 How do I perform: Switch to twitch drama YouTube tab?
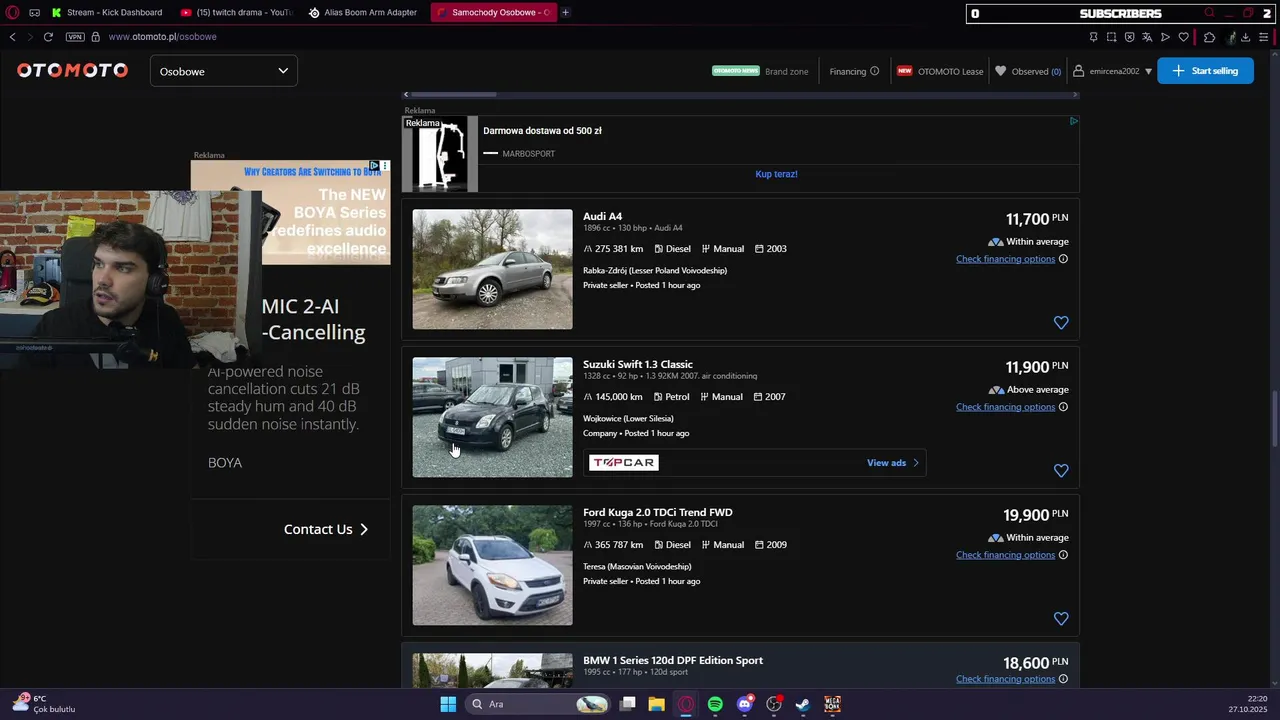tap(237, 13)
